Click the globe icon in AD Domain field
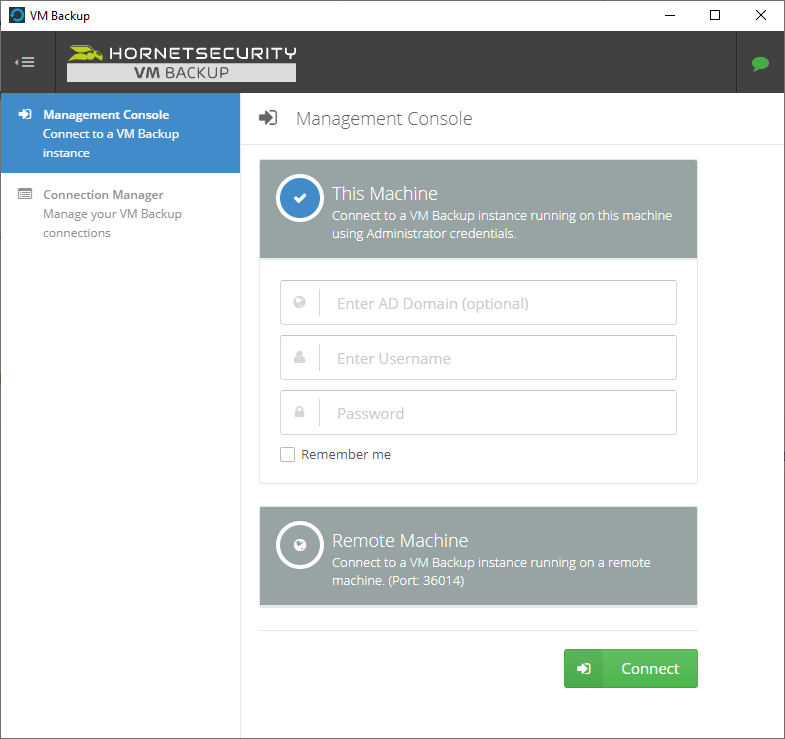The width and height of the screenshot is (785, 739). click(299, 302)
